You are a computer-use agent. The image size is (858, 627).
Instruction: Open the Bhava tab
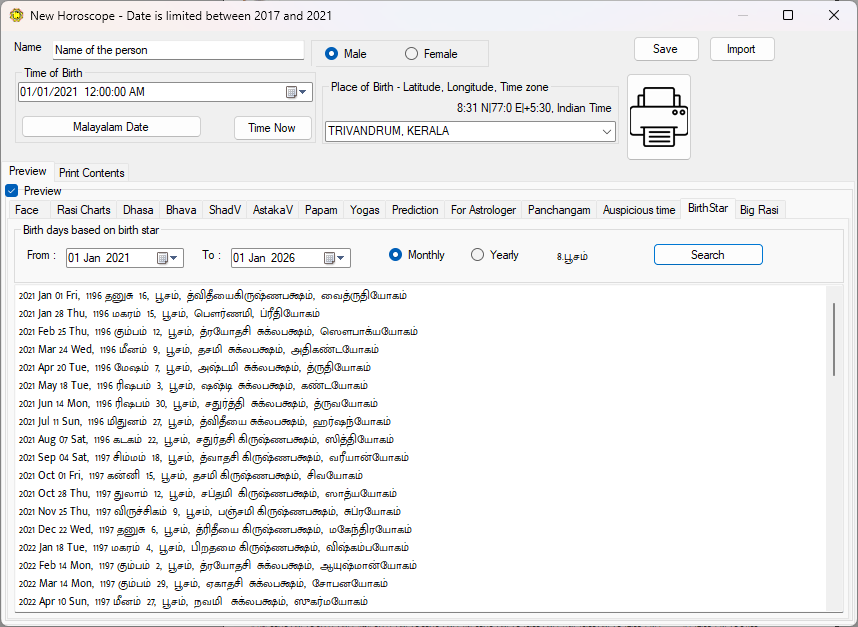(x=181, y=210)
